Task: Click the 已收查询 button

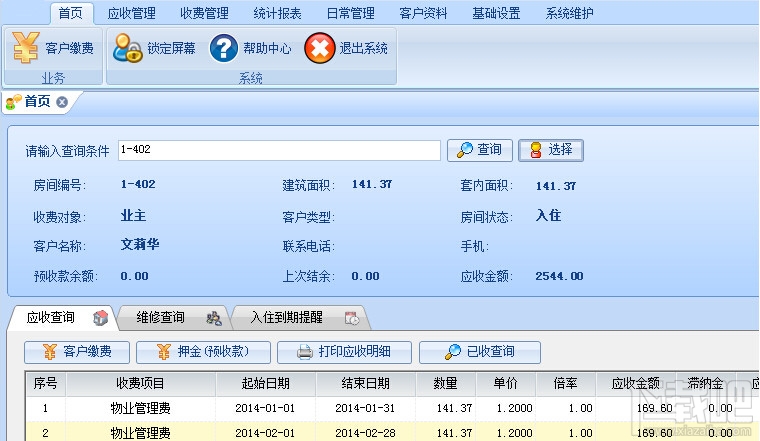Action: pos(480,352)
